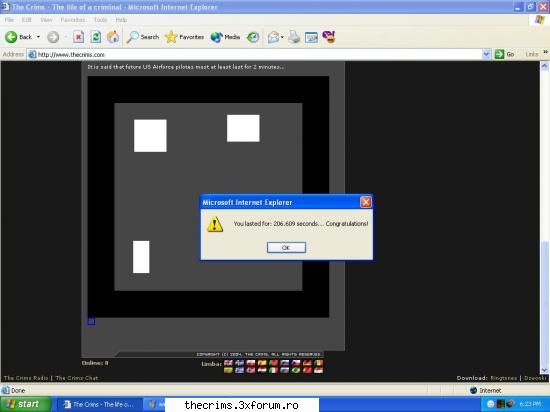Expand the Mail icon dropdown arrow
This screenshot has width=550, height=412.
(x=282, y=37)
